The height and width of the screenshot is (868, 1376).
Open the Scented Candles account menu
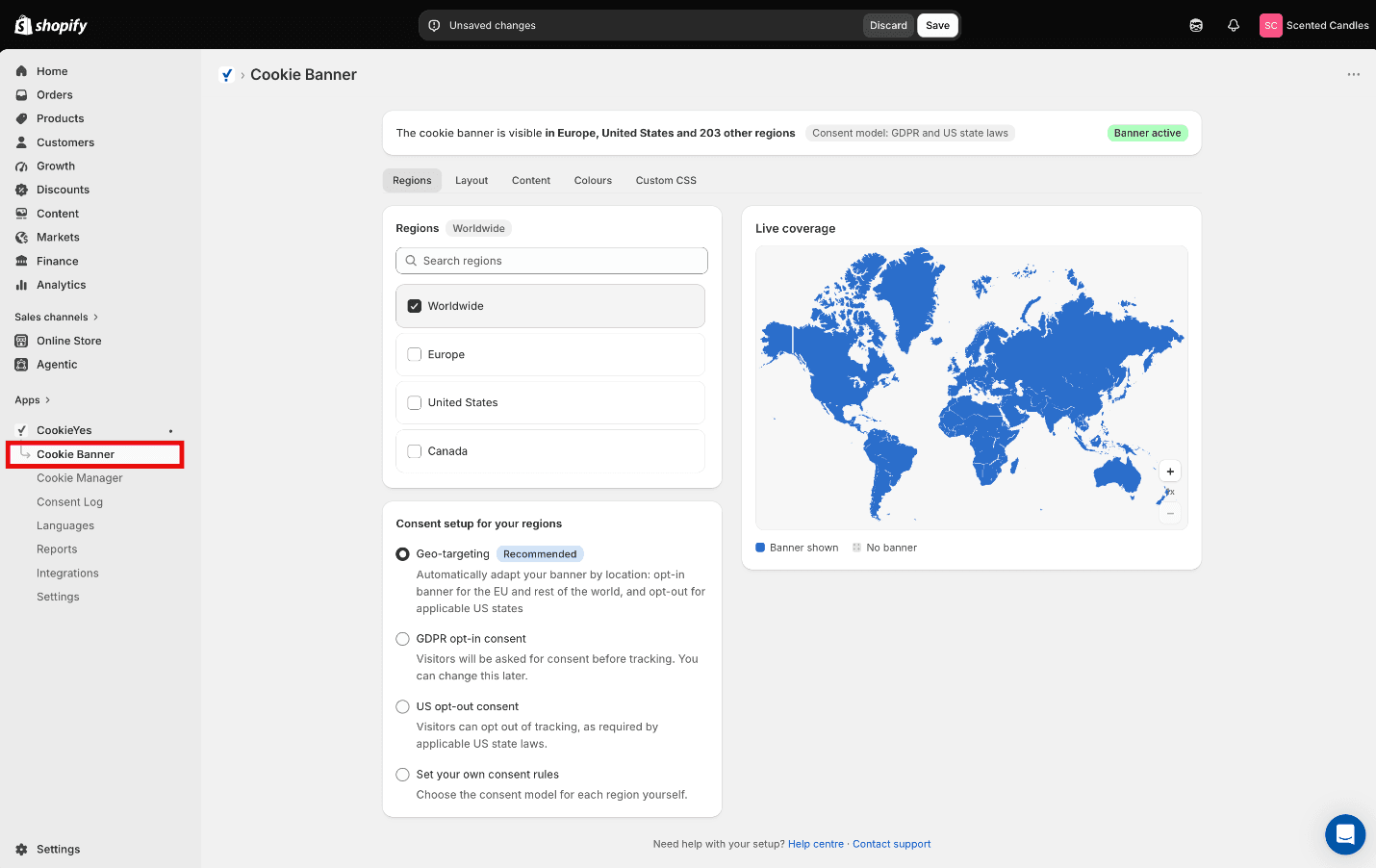pyautogui.click(x=1313, y=25)
